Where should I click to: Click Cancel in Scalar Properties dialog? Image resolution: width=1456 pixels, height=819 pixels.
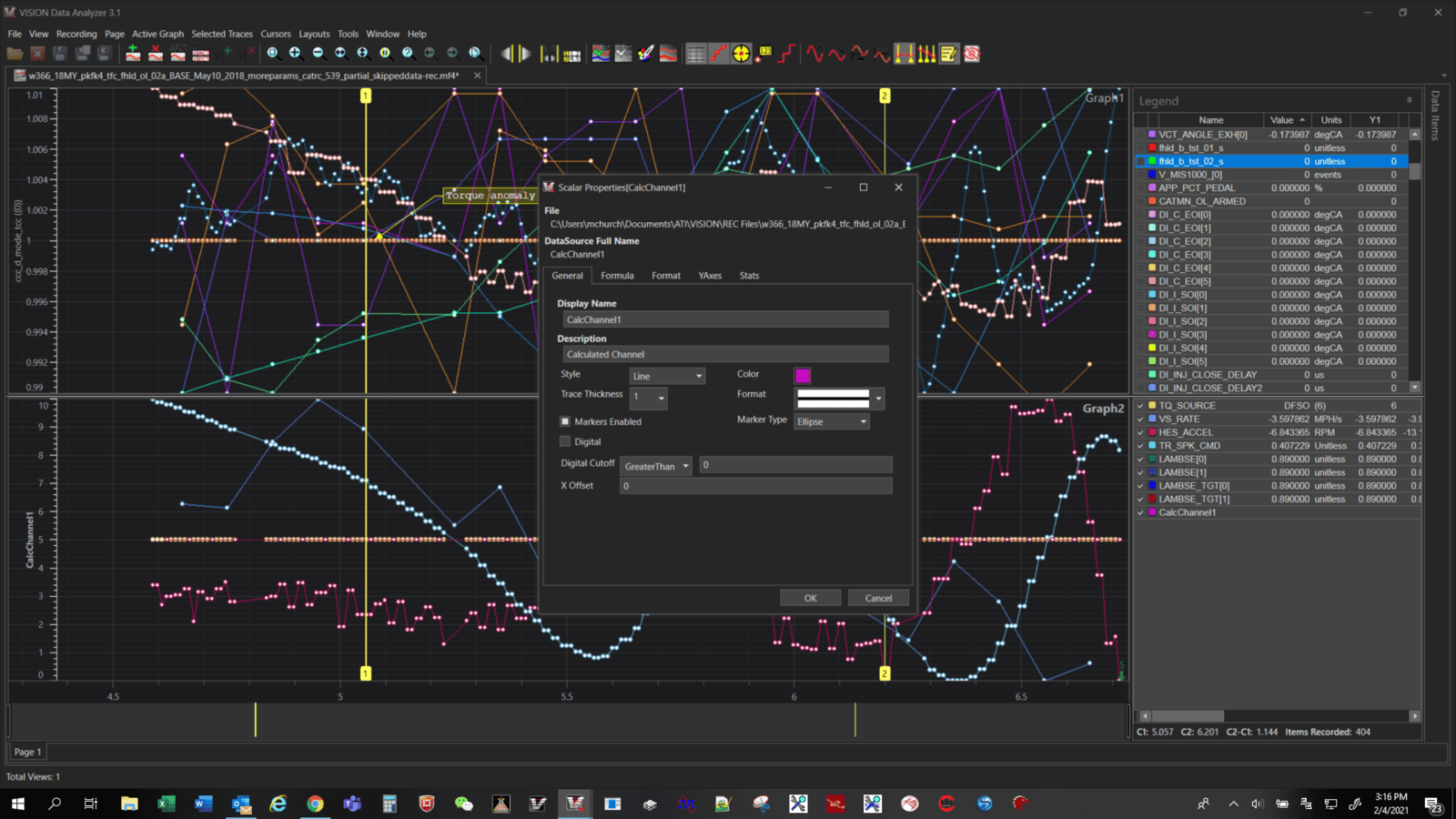click(878, 598)
